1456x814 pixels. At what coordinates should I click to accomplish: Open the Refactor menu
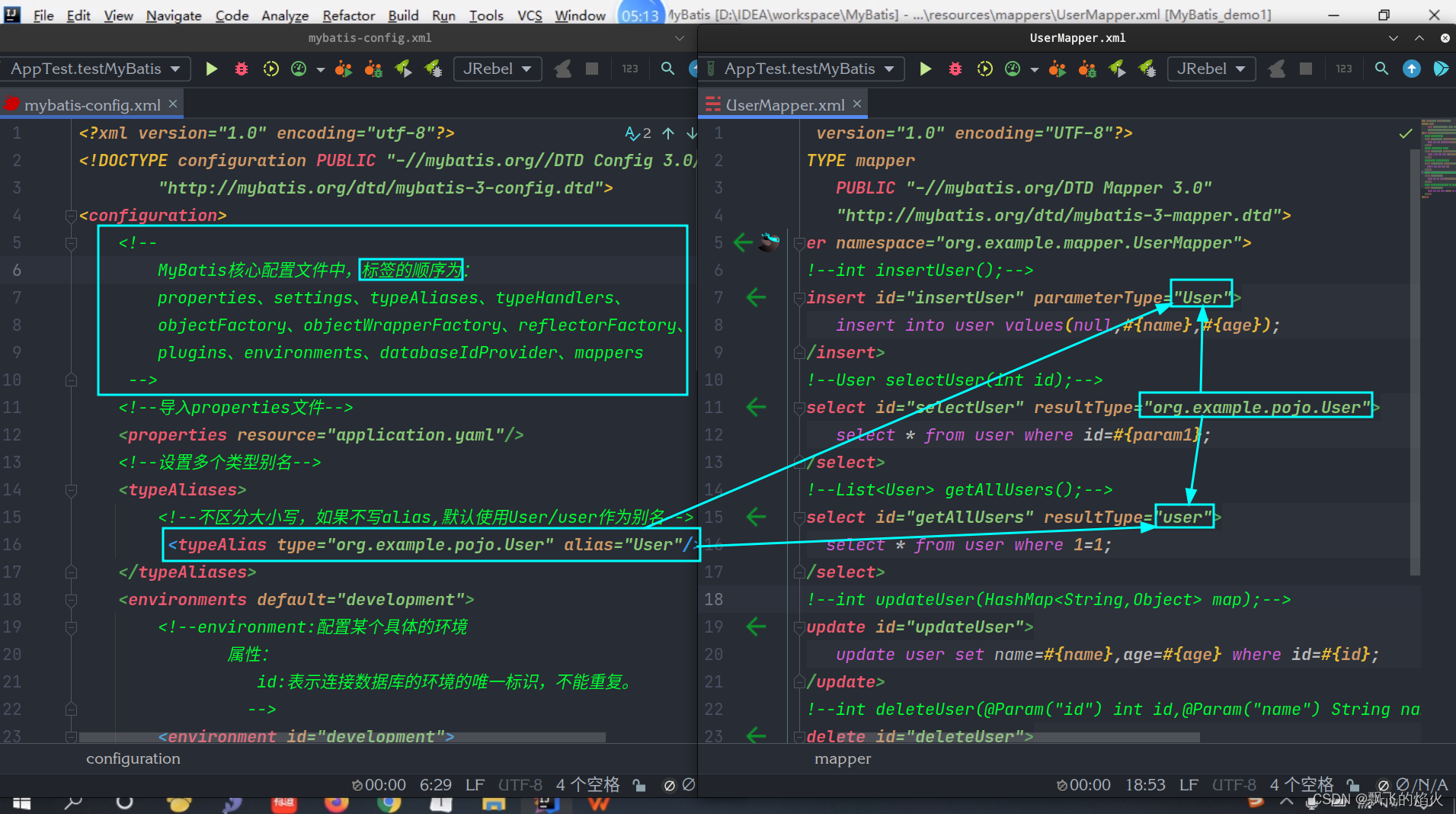point(348,15)
